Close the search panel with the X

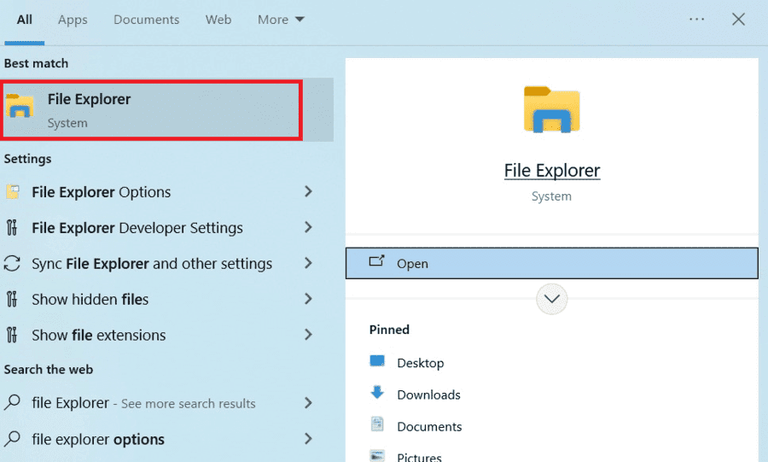coord(738,19)
